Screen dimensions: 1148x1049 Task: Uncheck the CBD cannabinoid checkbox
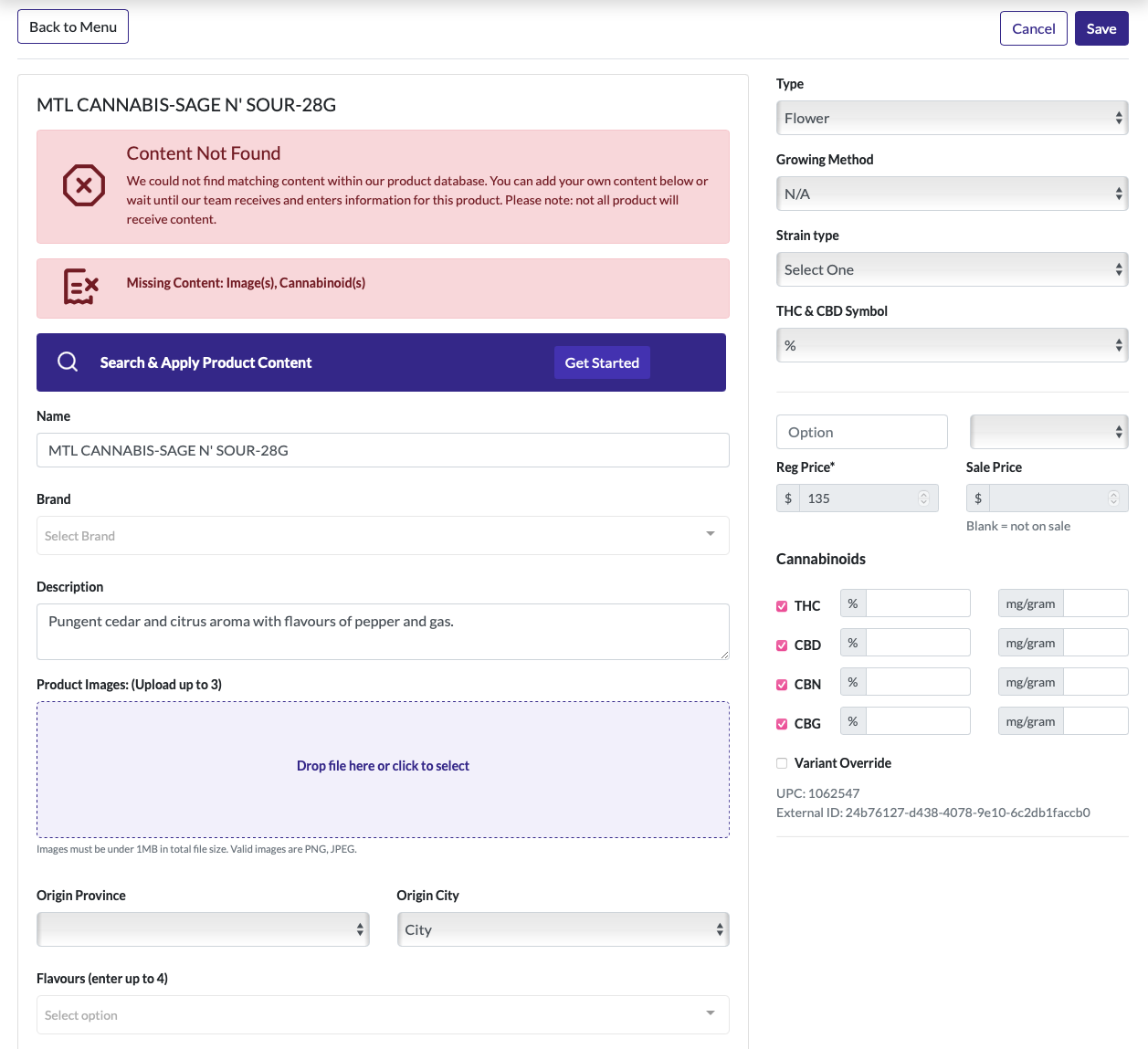782,645
